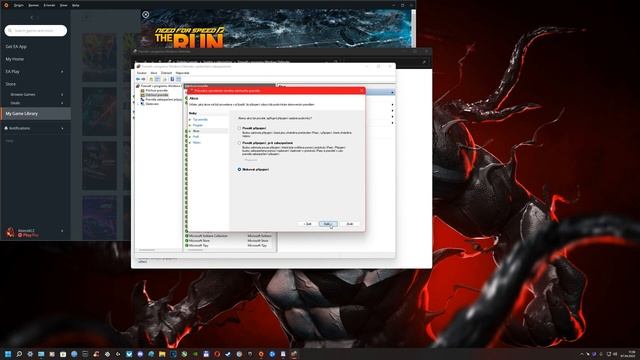
Task: Open the Název wizard step
Action: click(x=197, y=142)
